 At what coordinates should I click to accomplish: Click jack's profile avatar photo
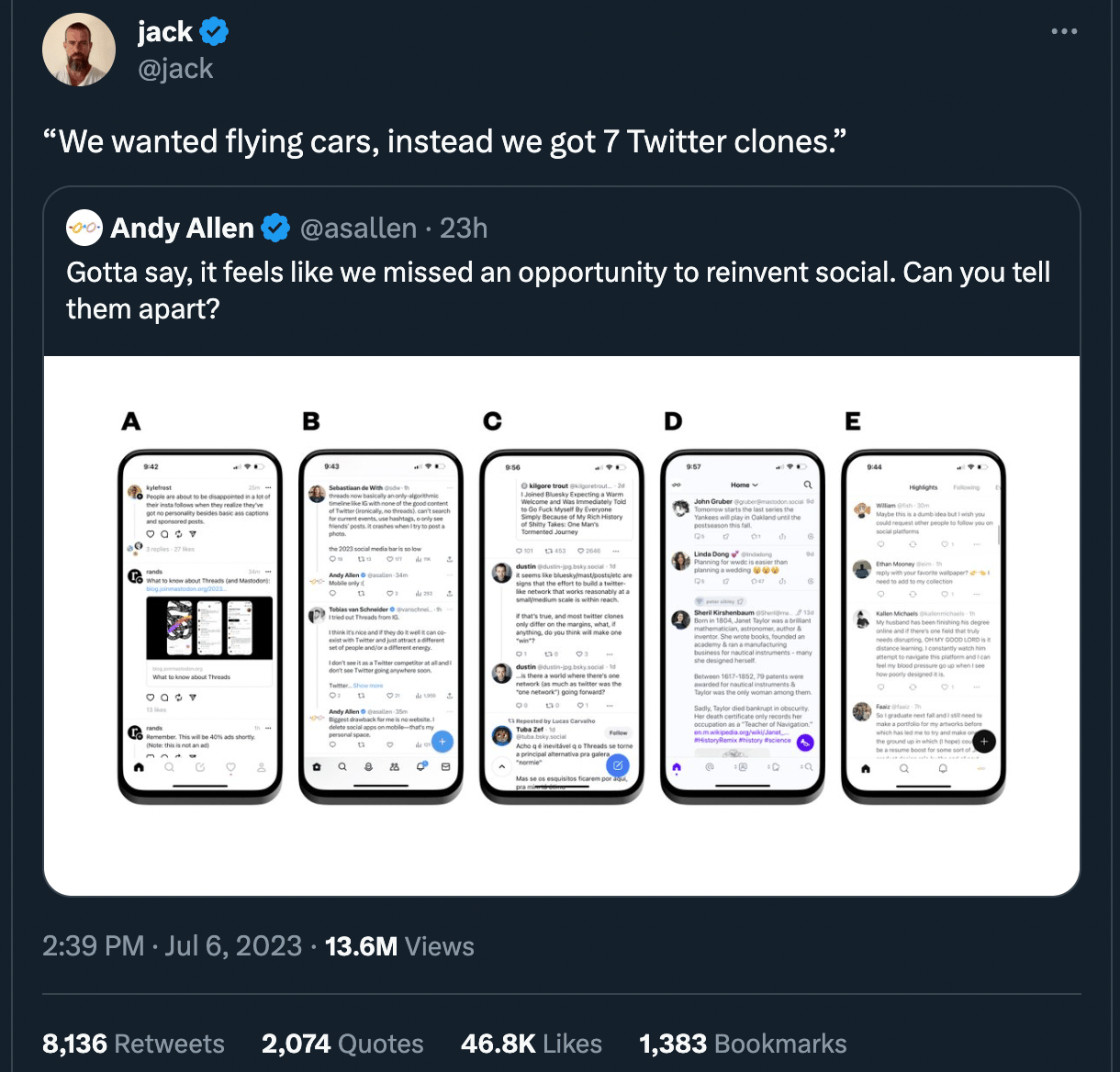(79, 50)
